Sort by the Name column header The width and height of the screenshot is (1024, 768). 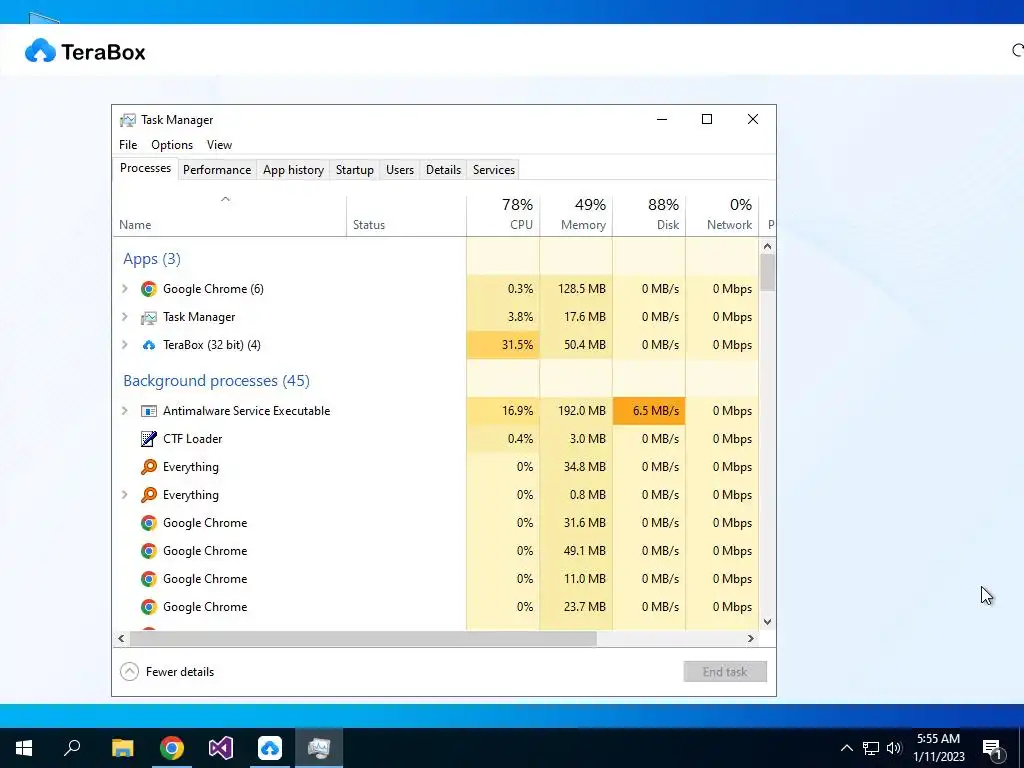(x=229, y=216)
